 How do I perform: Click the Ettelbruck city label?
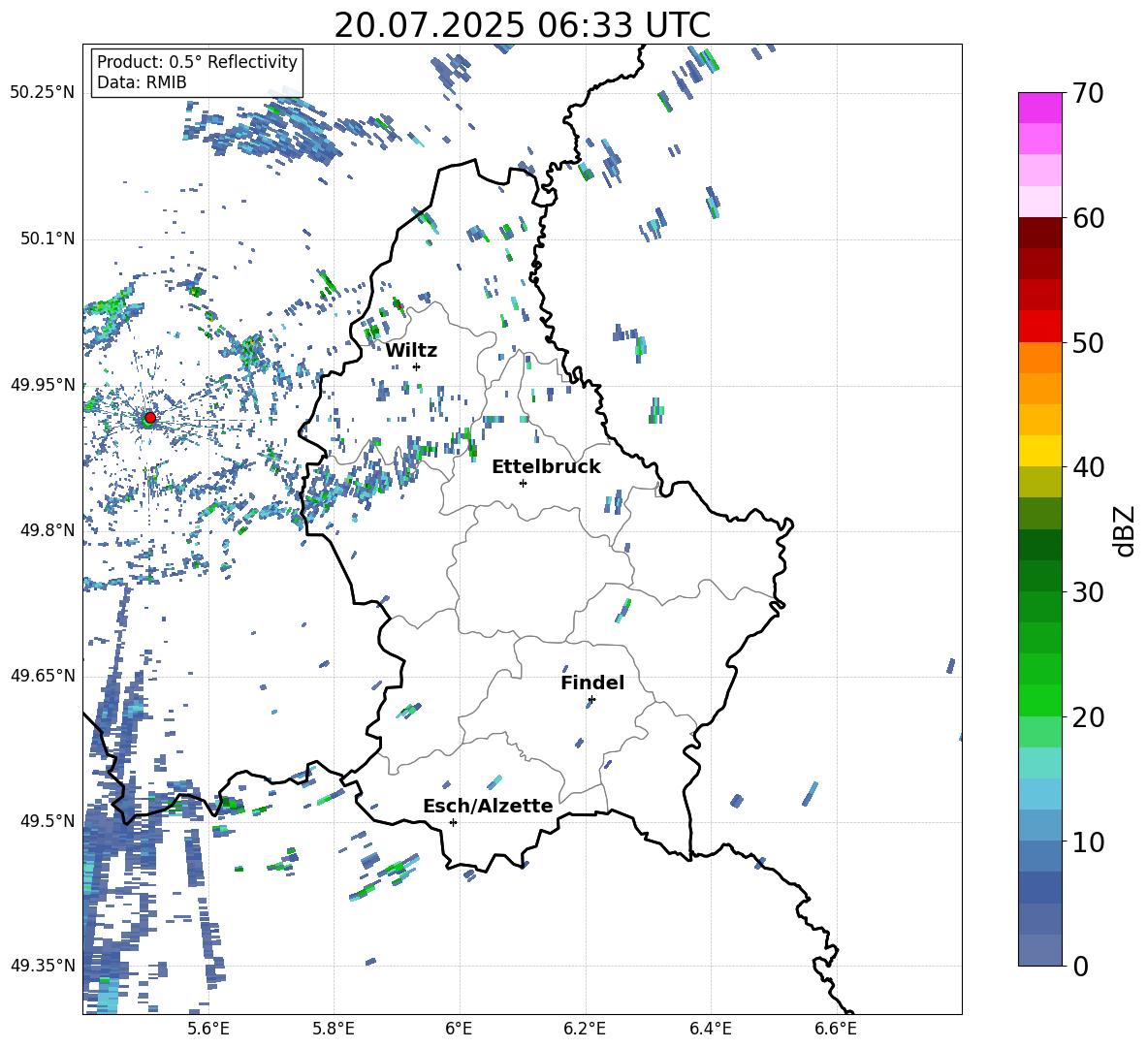pos(546,467)
